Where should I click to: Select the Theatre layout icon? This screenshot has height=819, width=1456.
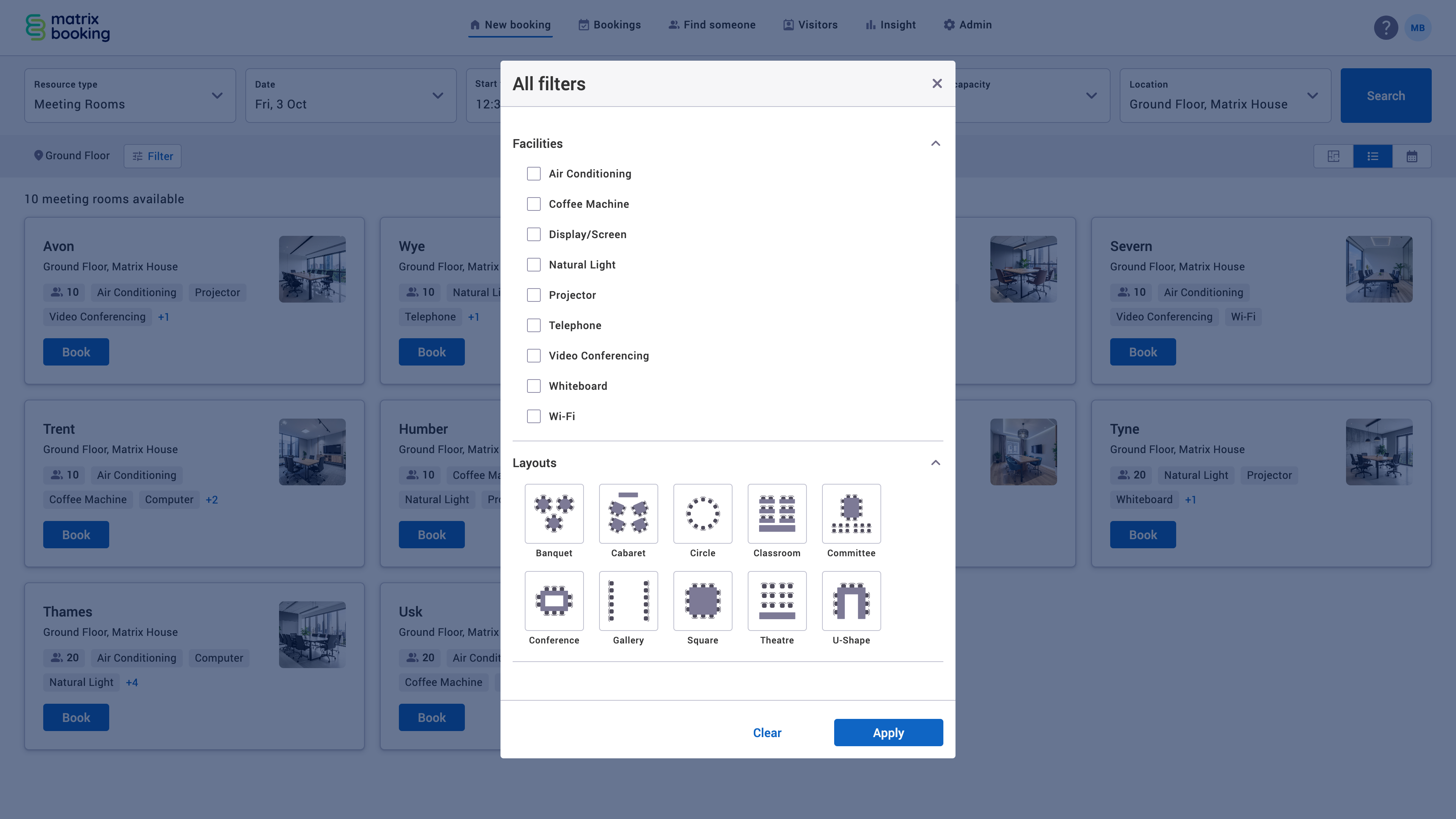pos(777,600)
